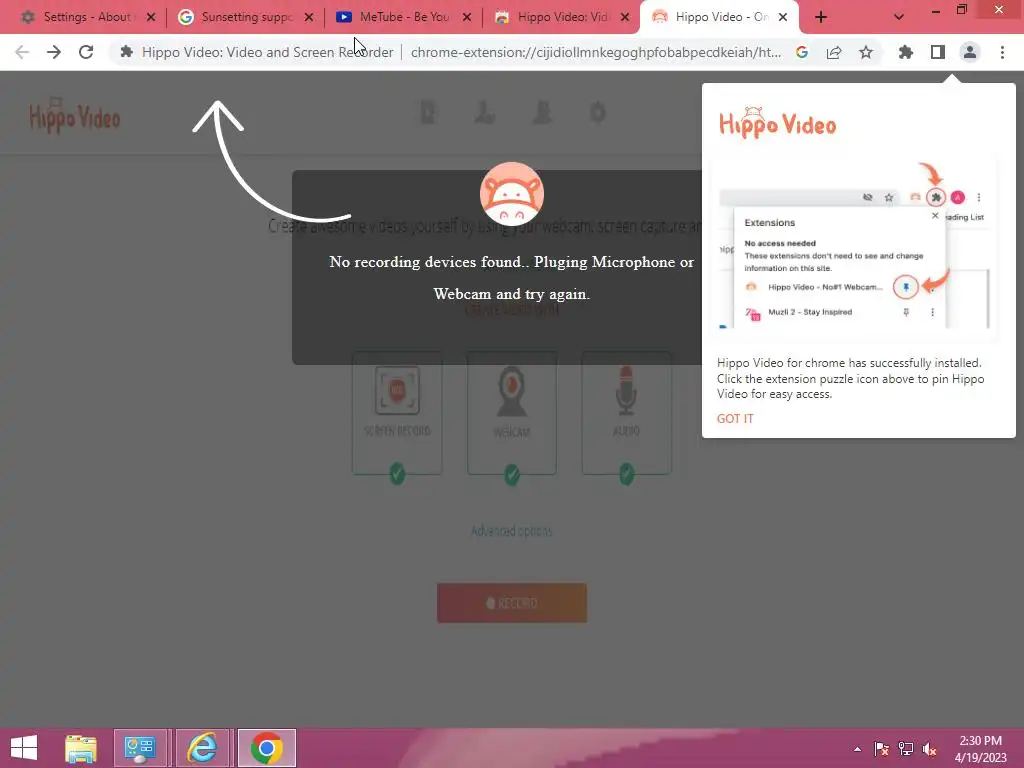Click the extensions pinning tutorial image

(857, 246)
